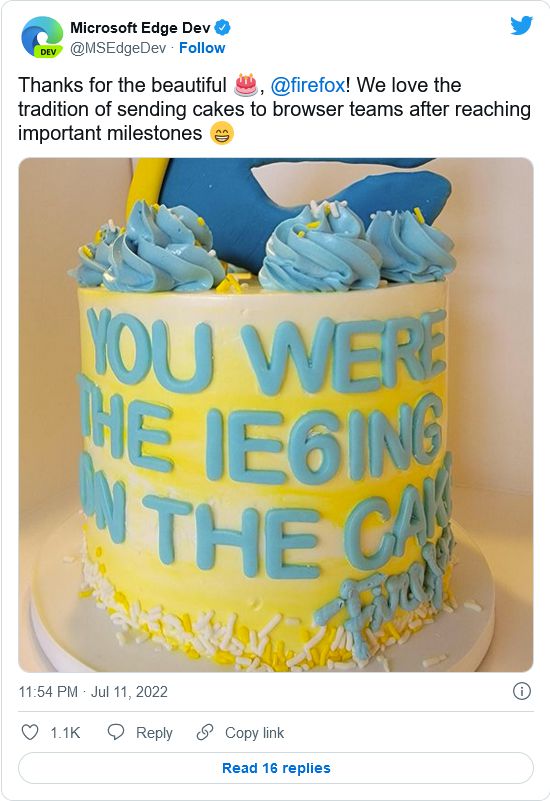Open the Twitter info circle icon
Image resolution: width=550 pixels, height=801 pixels.
point(521,691)
